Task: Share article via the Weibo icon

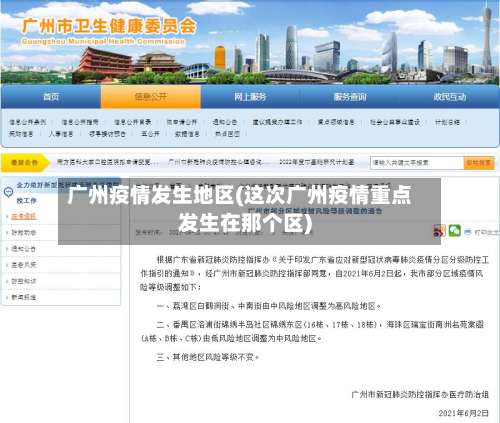Action: pos(439,231)
